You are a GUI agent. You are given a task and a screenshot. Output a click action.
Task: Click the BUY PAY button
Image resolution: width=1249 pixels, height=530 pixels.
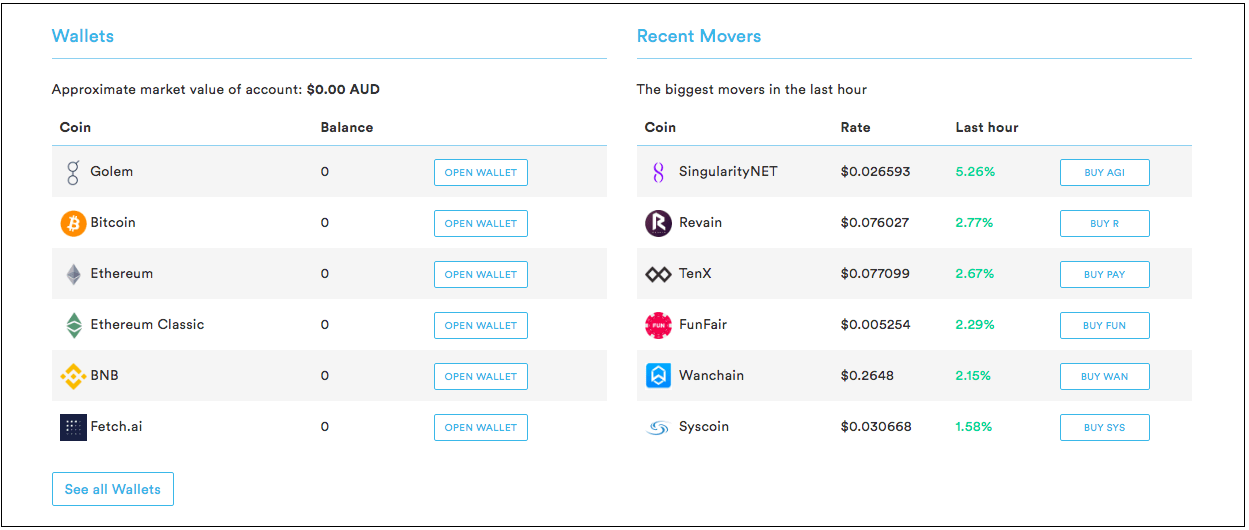pos(1105,274)
